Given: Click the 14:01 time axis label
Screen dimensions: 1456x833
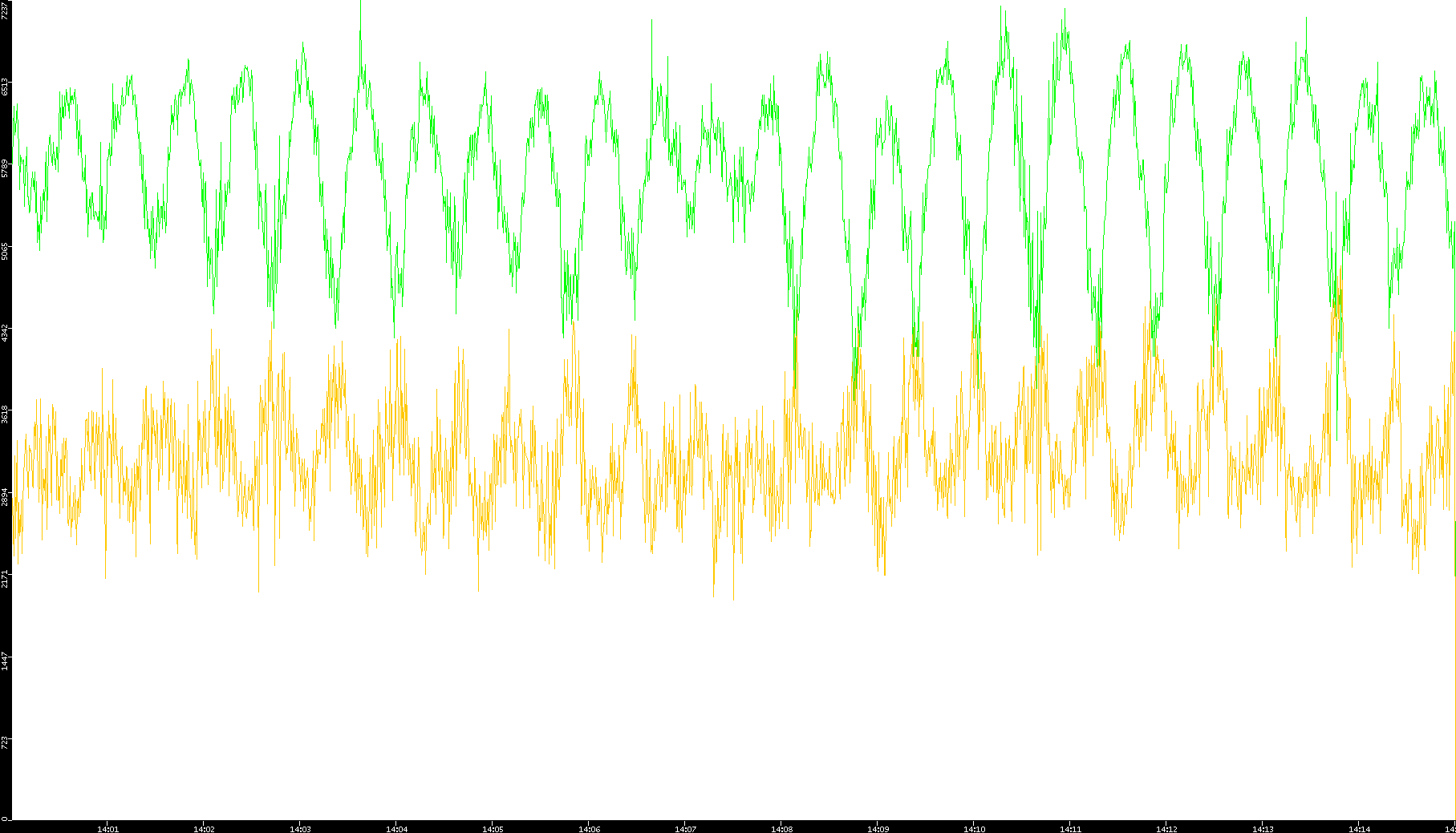Looking at the screenshot, I should (x=107, y=828).
